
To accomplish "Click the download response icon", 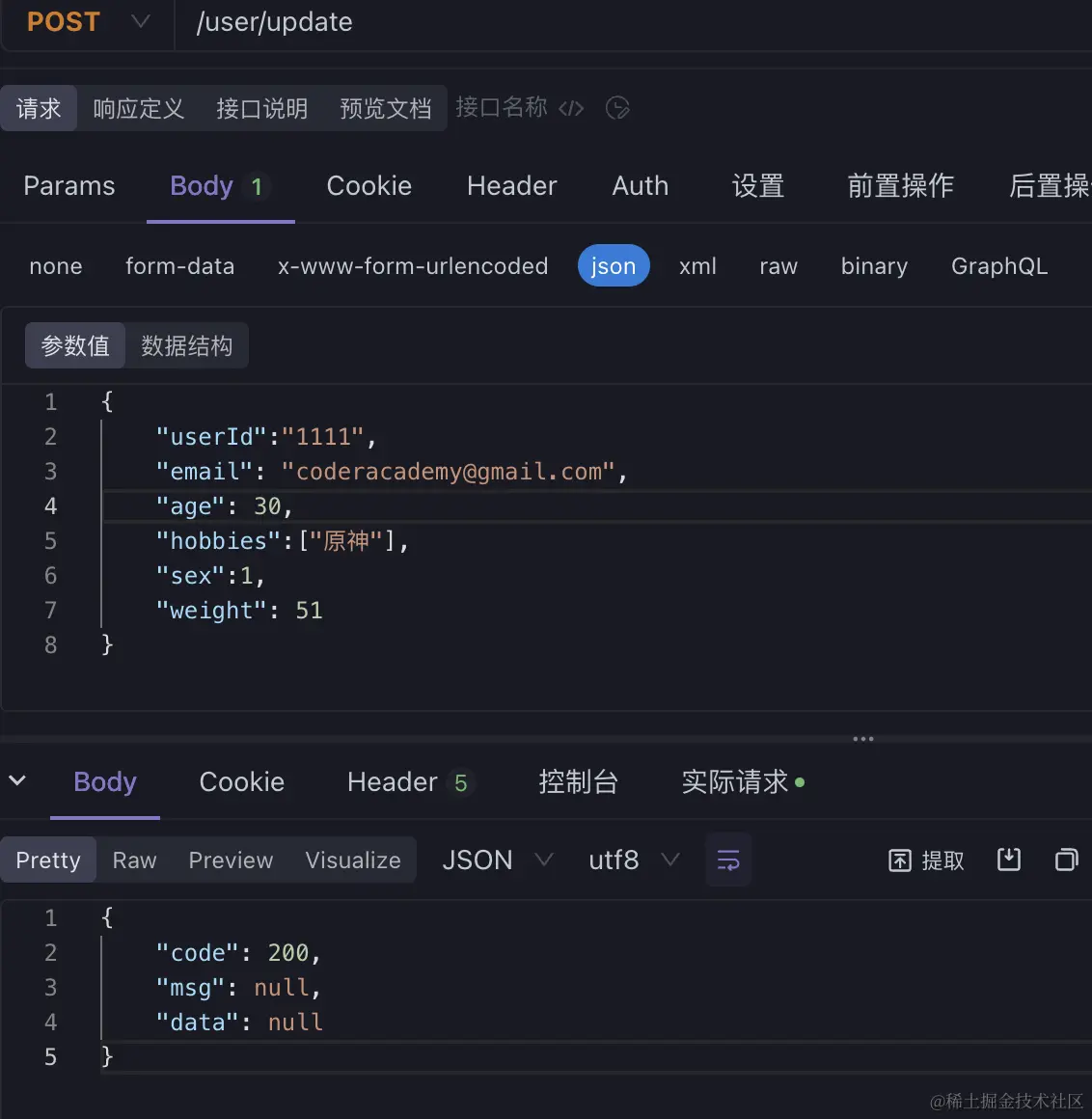I will point(1008,860).
